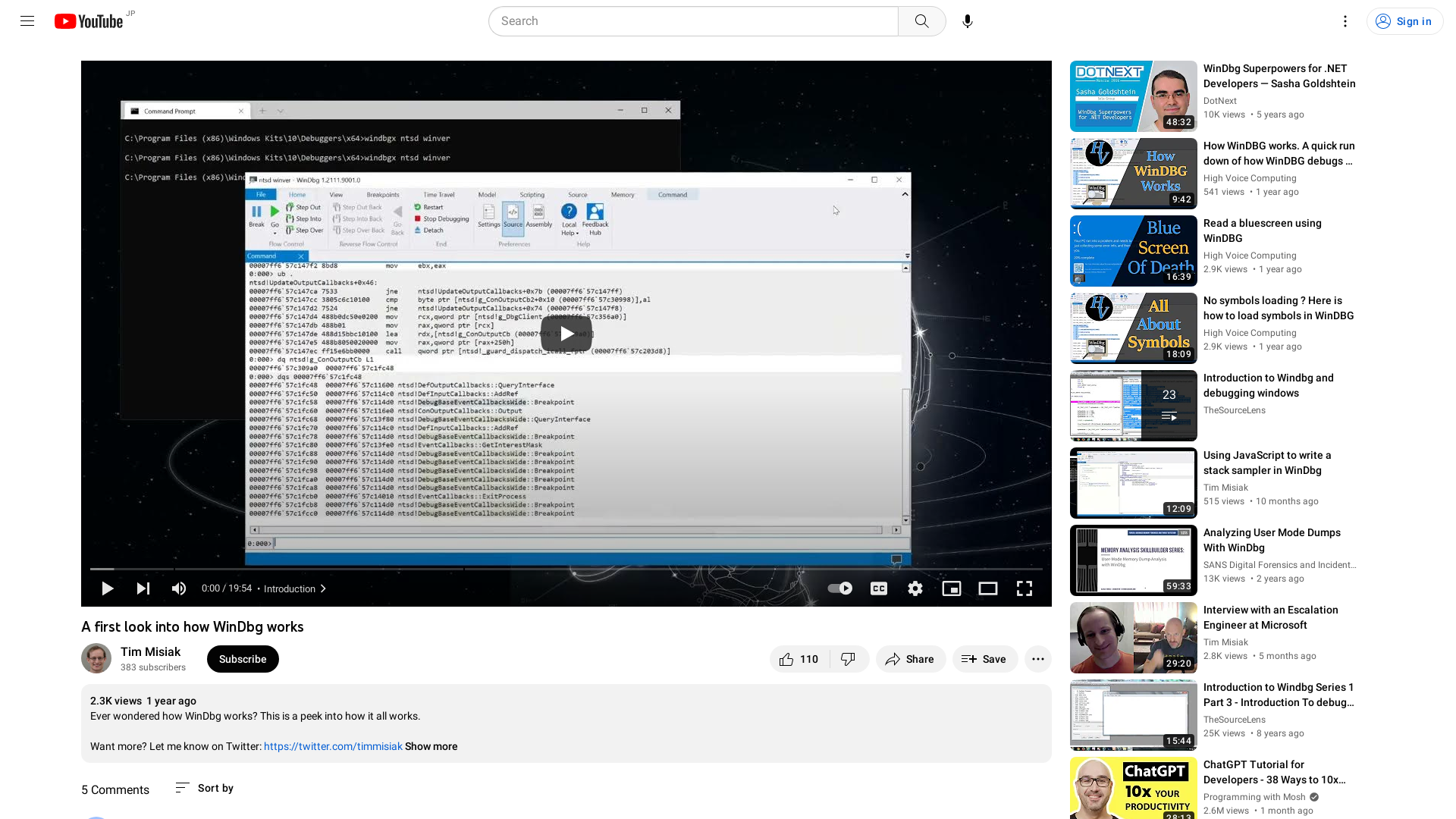Open Read a bluescreen using WinDBG title
Image resolution: width=1456 pixels, height=819 pixels.
pyautogui.click(x=1262, y=231)
